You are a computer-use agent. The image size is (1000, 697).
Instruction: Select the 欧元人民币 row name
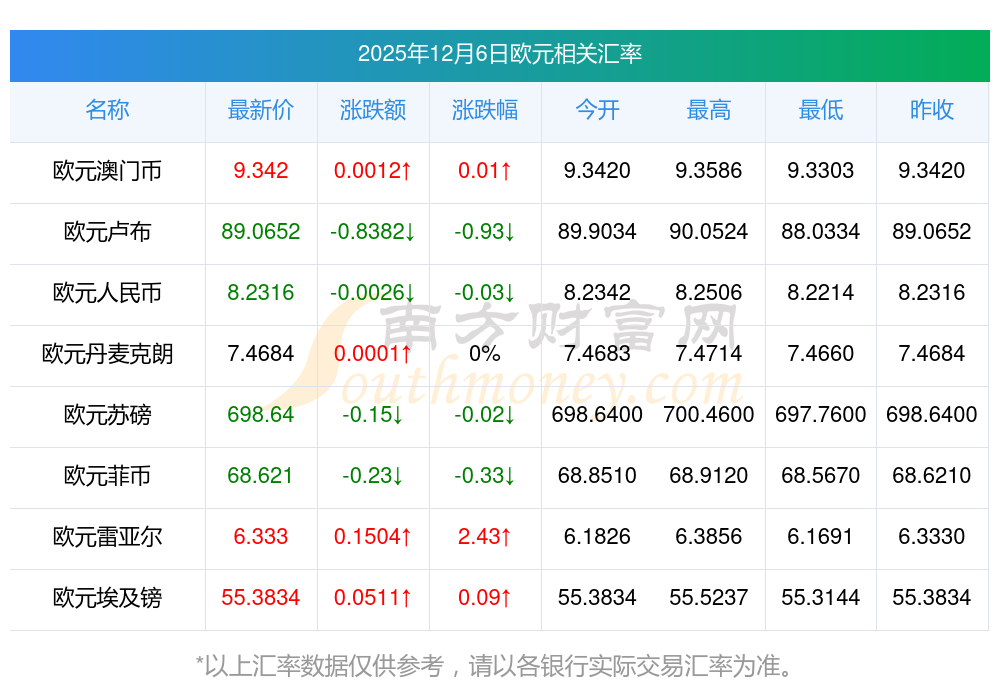(x=107, y=293)
